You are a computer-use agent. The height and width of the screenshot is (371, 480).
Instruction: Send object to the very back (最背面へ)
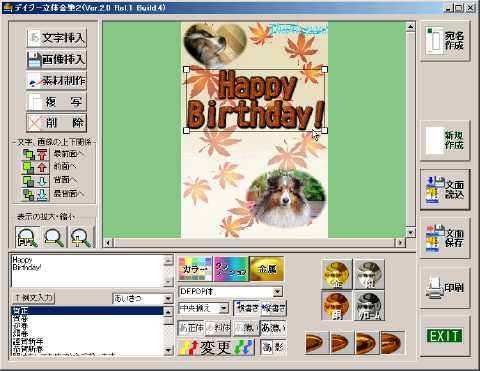pos(35,195)
